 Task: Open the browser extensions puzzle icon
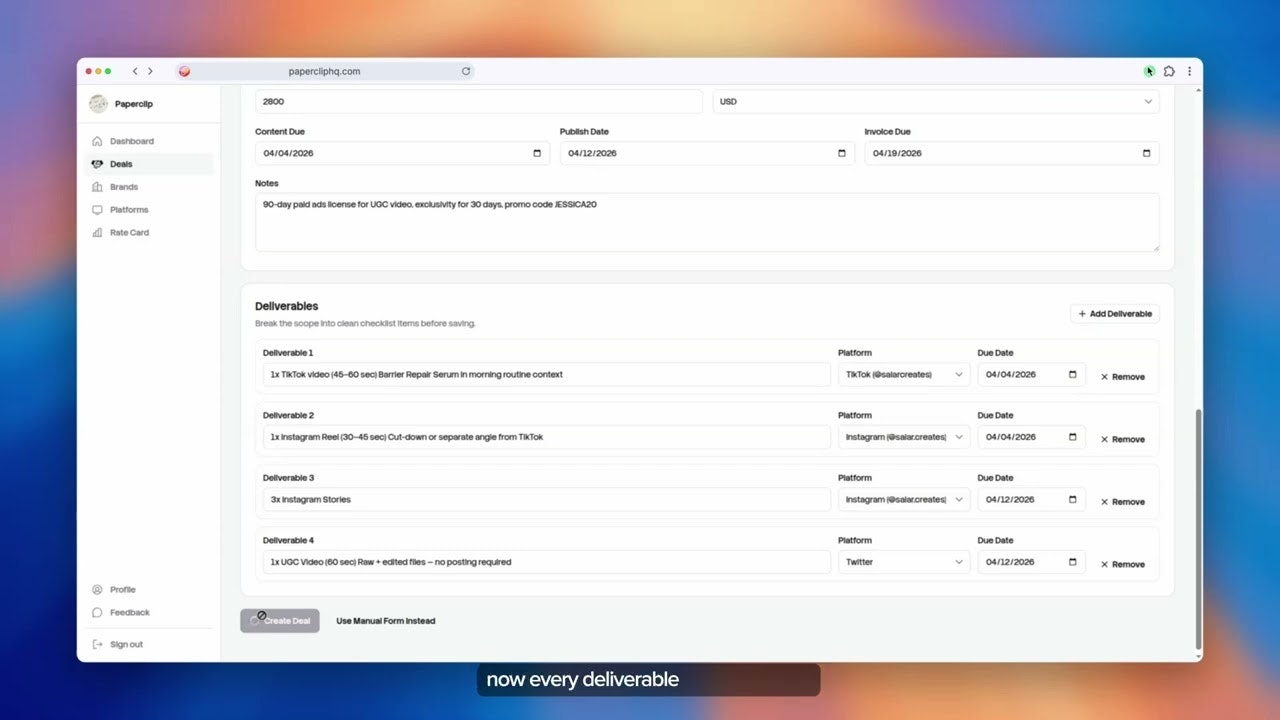click(x=1169, y=71)
